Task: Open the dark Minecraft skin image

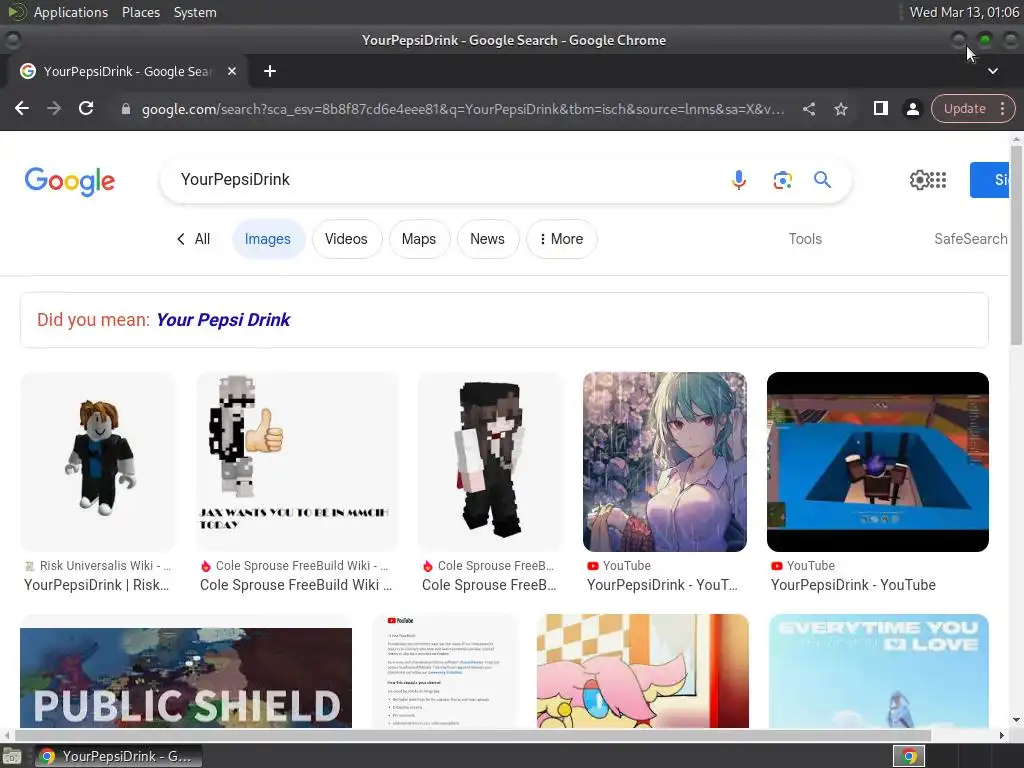Action: tap(490, 462)
